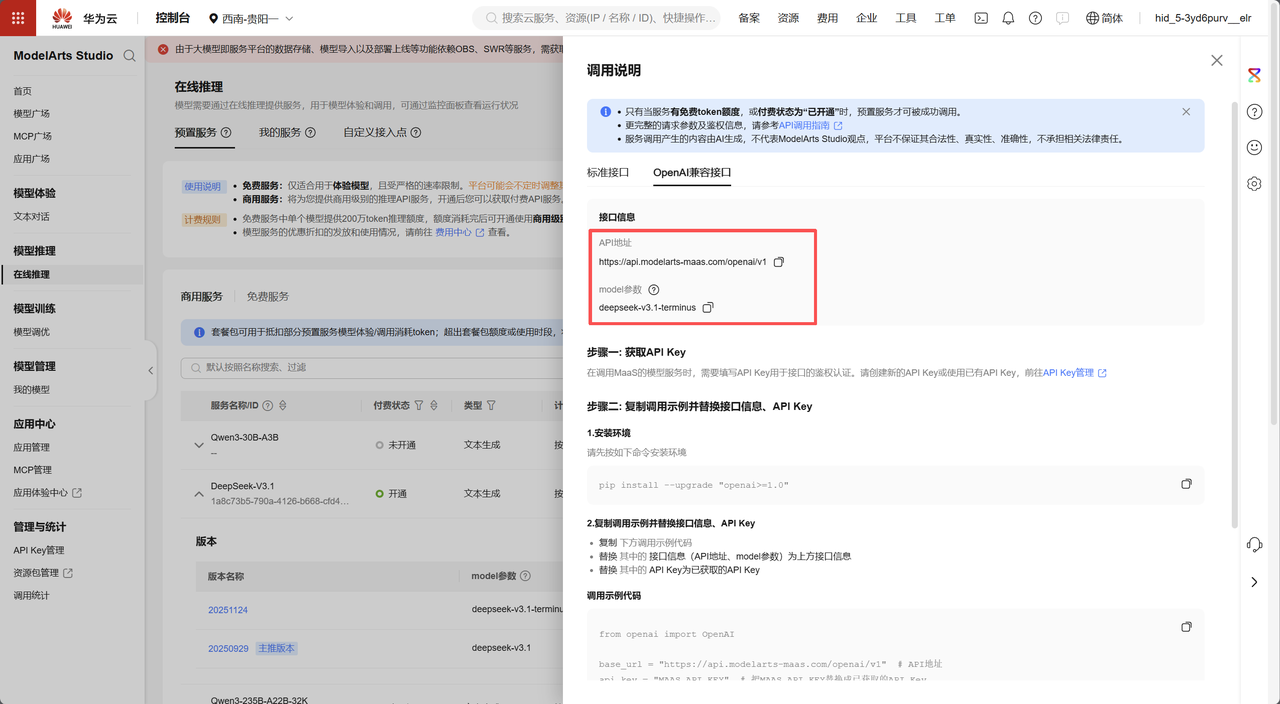Open the notification bell

tap(1008, 18)
